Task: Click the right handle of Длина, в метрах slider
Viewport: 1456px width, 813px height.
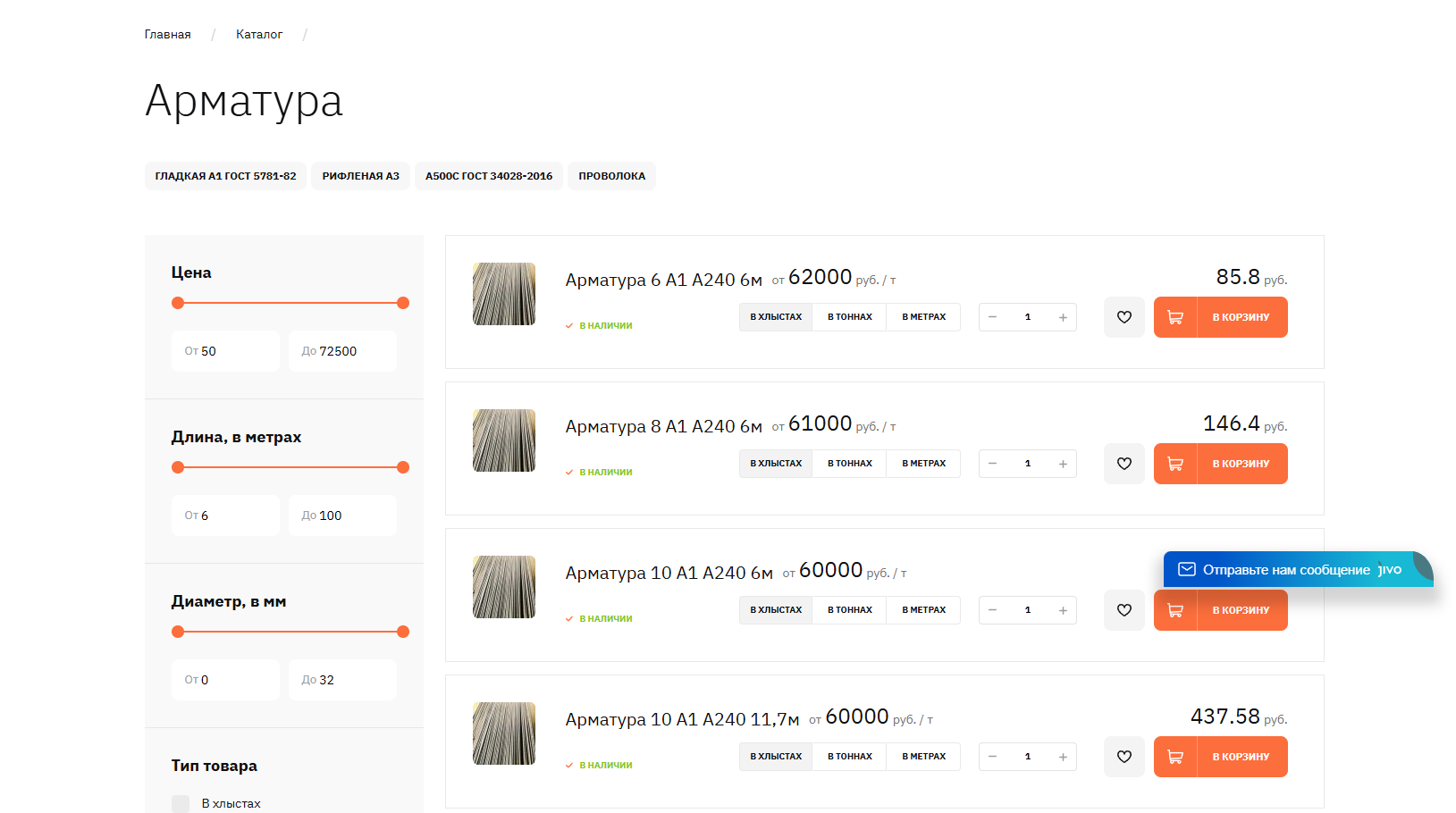Action: click(x=403, y=467)
